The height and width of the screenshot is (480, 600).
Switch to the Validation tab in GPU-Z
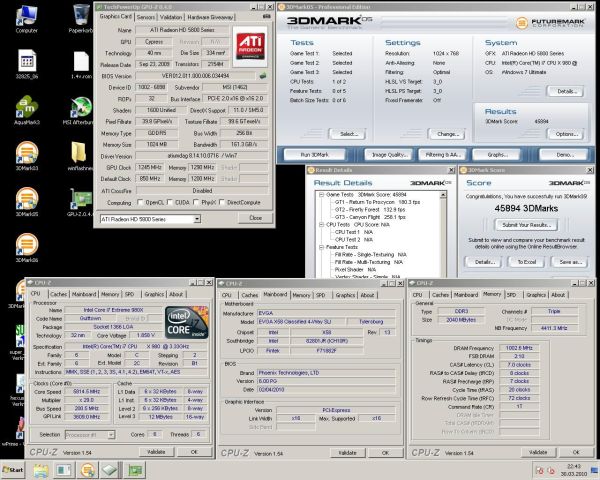pyautogui.click(x=171, y=17)
